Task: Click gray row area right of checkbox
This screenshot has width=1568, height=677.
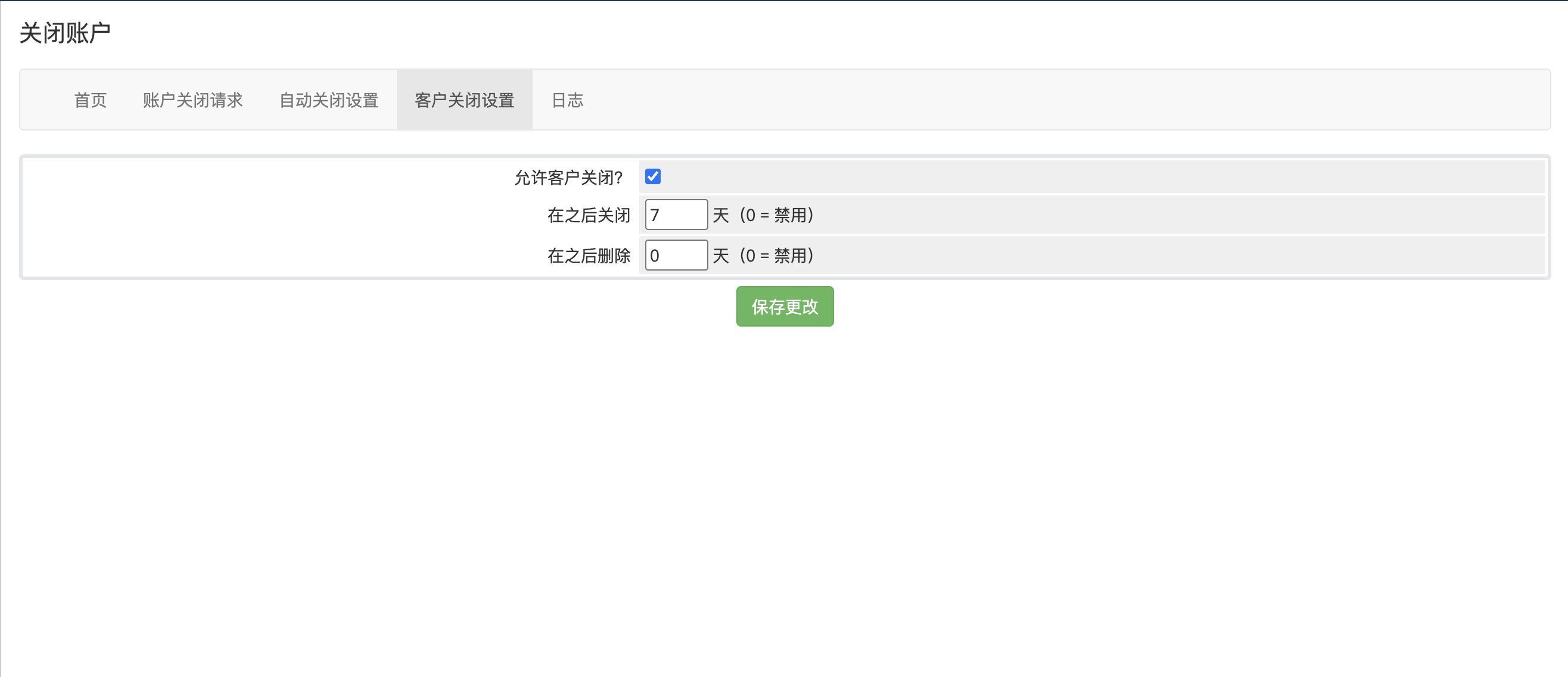Action: pyautogui.click(x=1096, y=176)
